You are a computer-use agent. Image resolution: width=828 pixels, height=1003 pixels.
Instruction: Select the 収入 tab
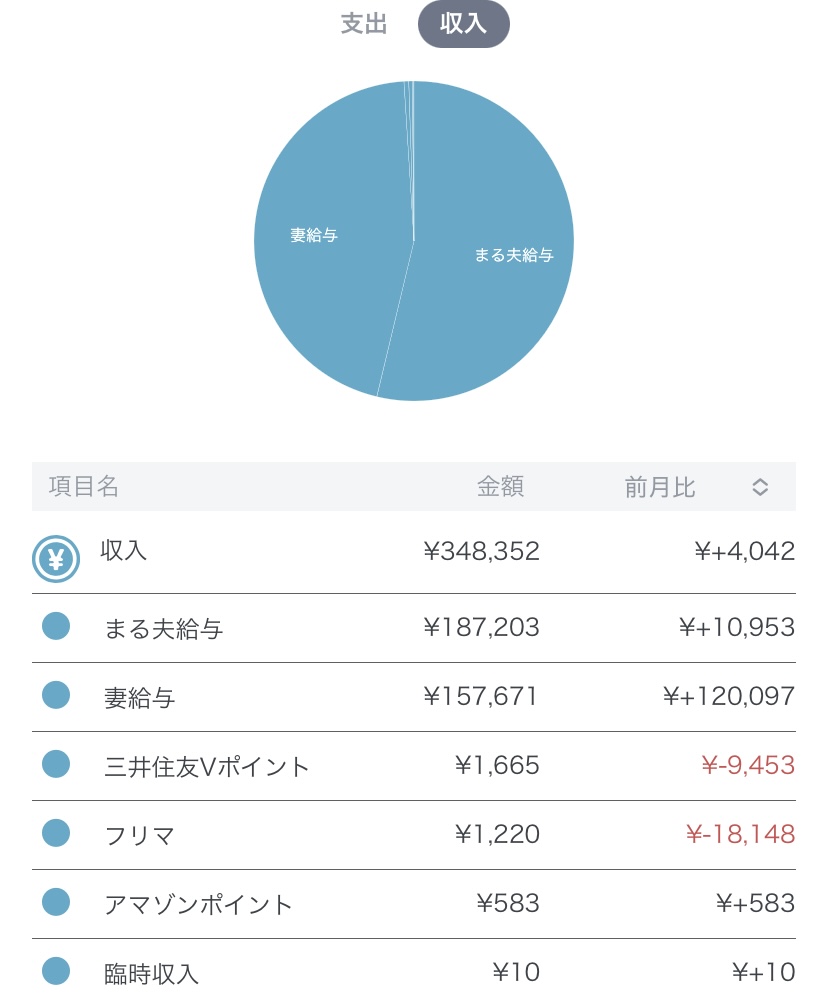[x=463, y=25]
